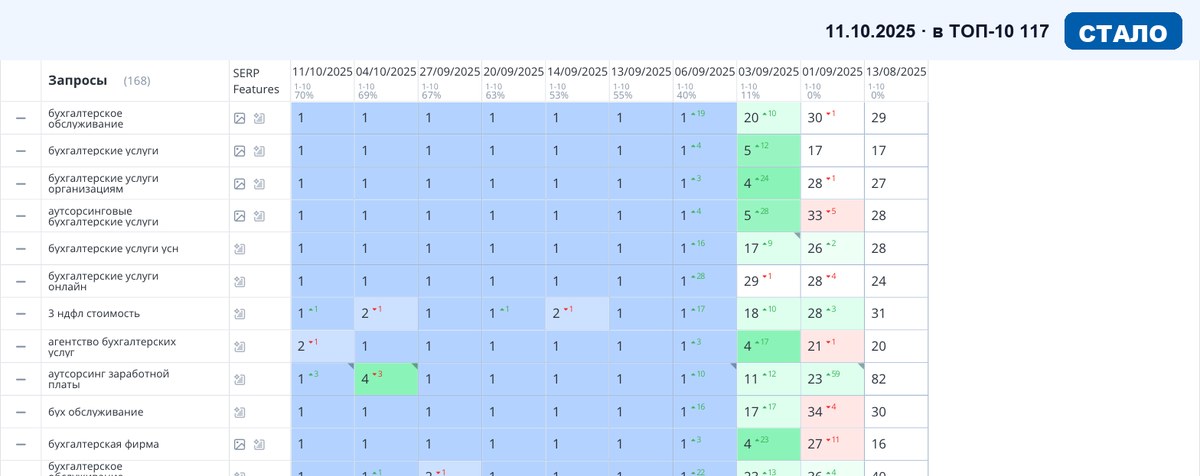Click the pink cell 34 for бух обслуживание

tap(833, 412)
